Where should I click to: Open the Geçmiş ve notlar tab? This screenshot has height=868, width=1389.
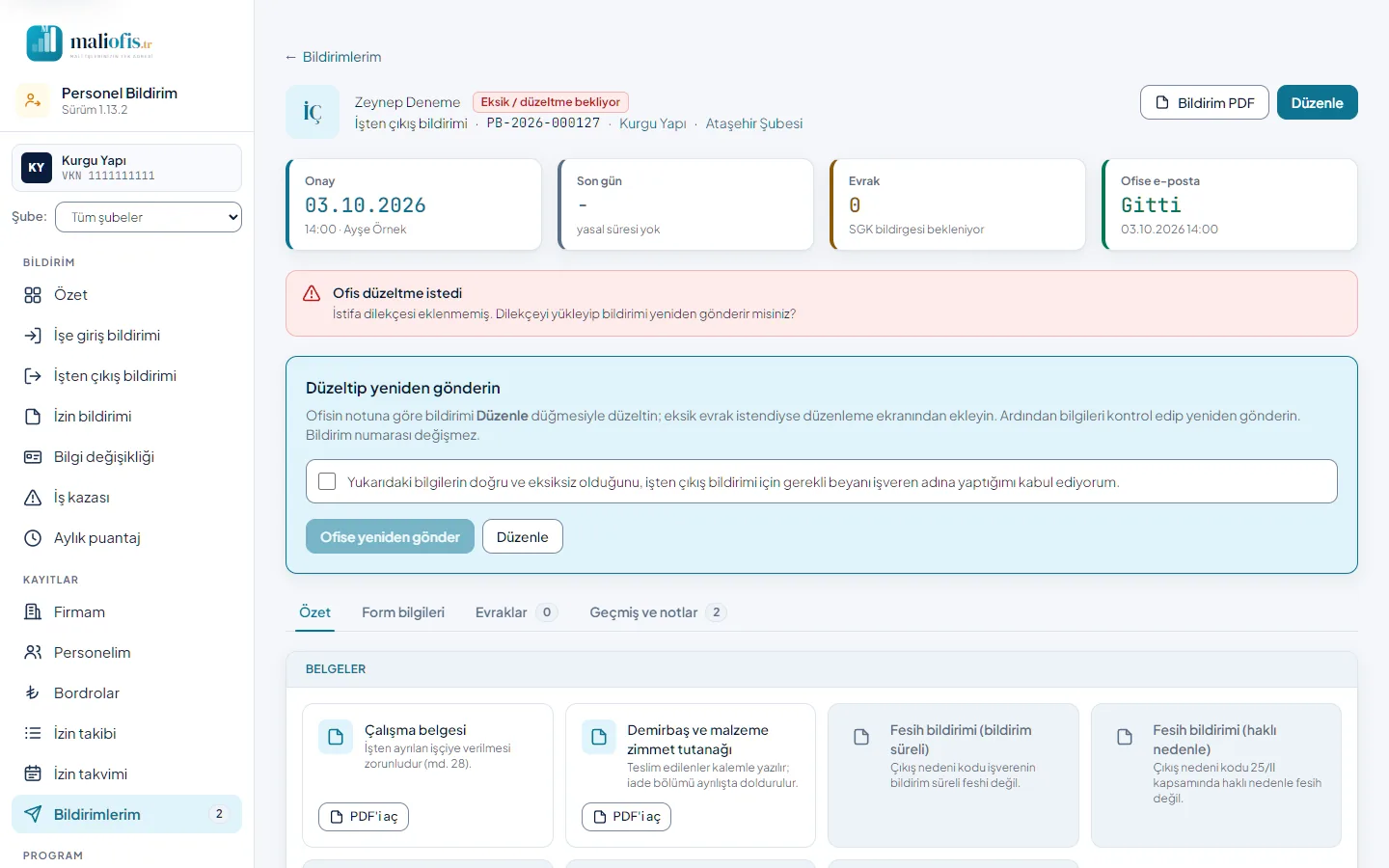[x=659, y=612]
